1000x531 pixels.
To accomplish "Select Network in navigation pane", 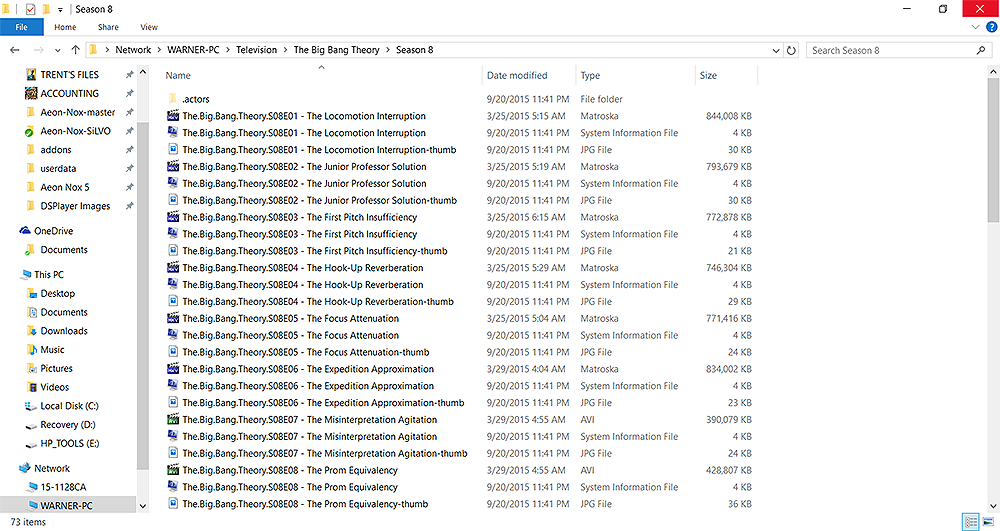I will [x=52, y=468].
